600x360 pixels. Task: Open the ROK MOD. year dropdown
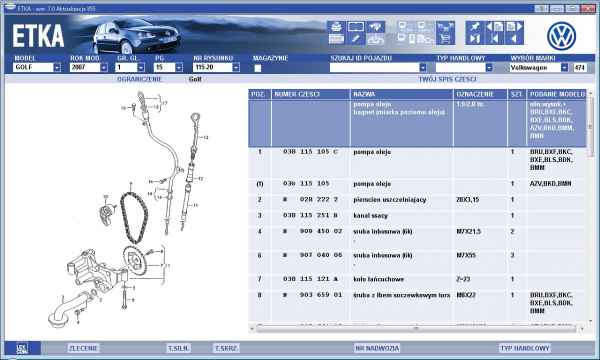[x=104, y=67]
